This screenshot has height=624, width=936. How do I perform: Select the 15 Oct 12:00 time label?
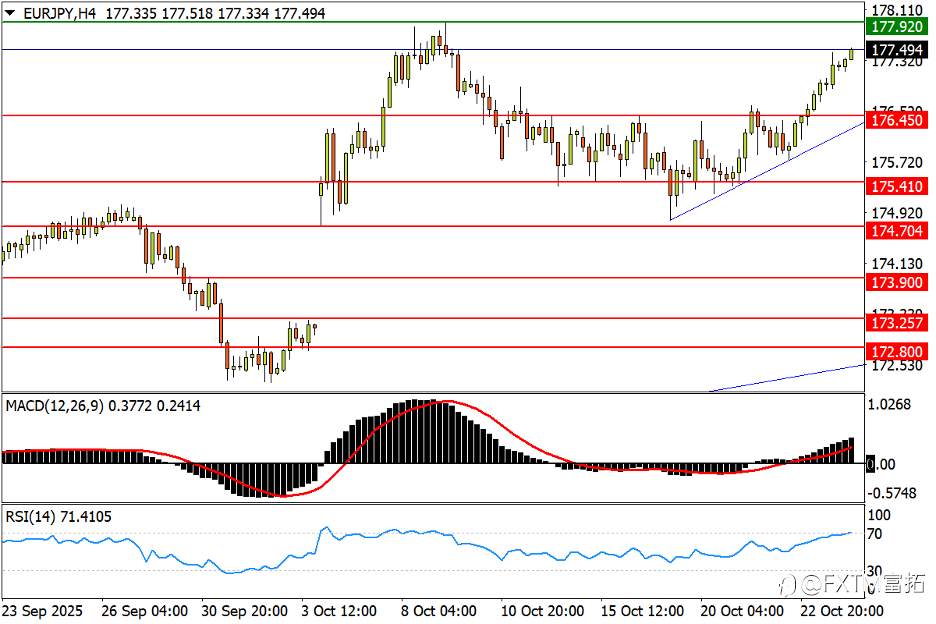pyautogui.click(x=642, y=611)
